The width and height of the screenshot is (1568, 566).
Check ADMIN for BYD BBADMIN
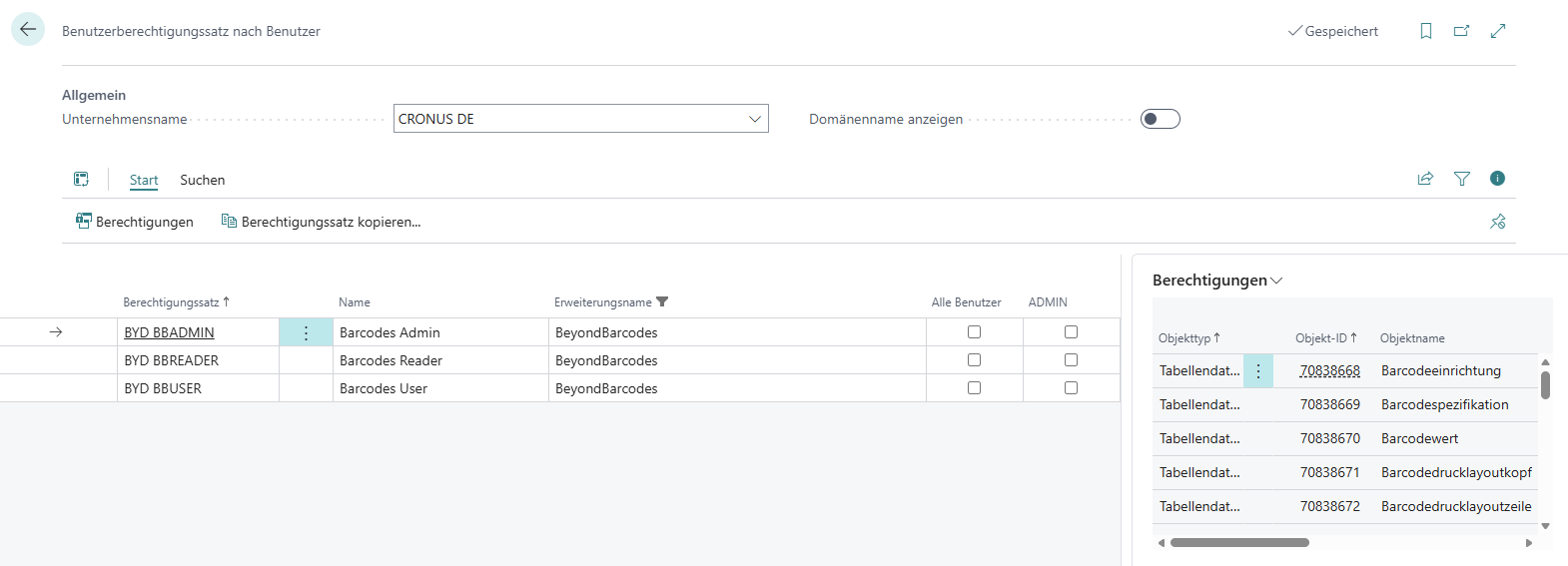[1071, 332]
